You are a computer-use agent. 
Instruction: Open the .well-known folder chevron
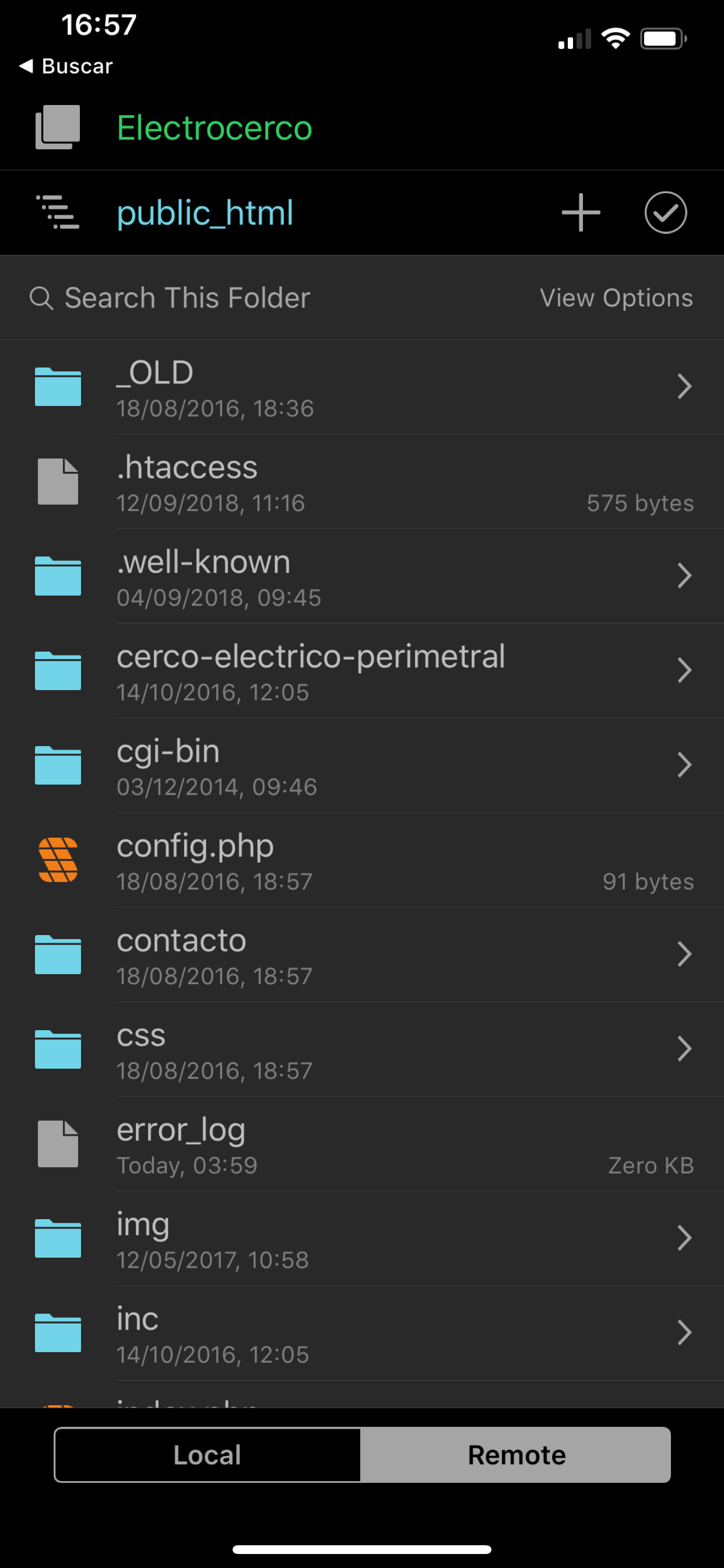[684, 576]
